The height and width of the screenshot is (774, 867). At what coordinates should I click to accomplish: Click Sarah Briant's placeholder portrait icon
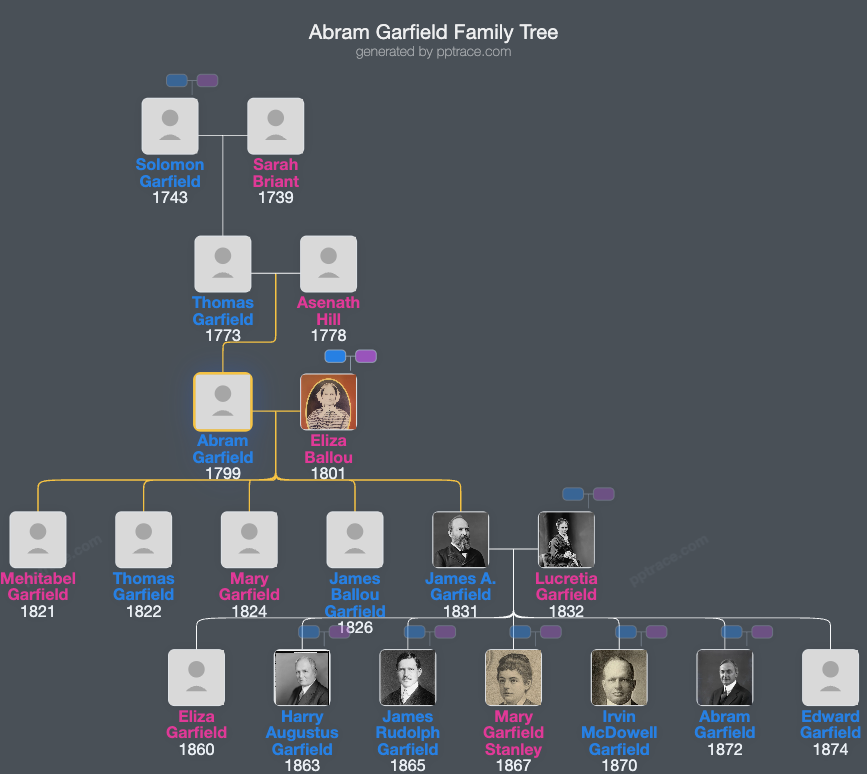click(275, 124)
